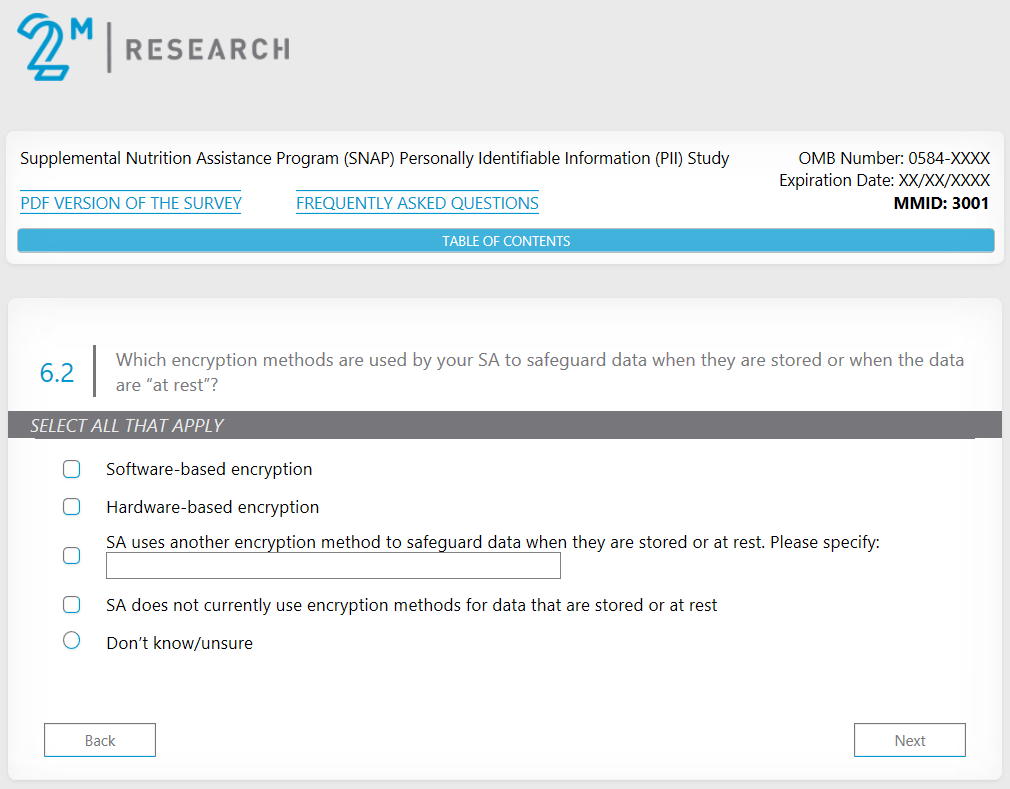Tick the 'SA uses another encryption method' checkbox

[x=71, y=555]
